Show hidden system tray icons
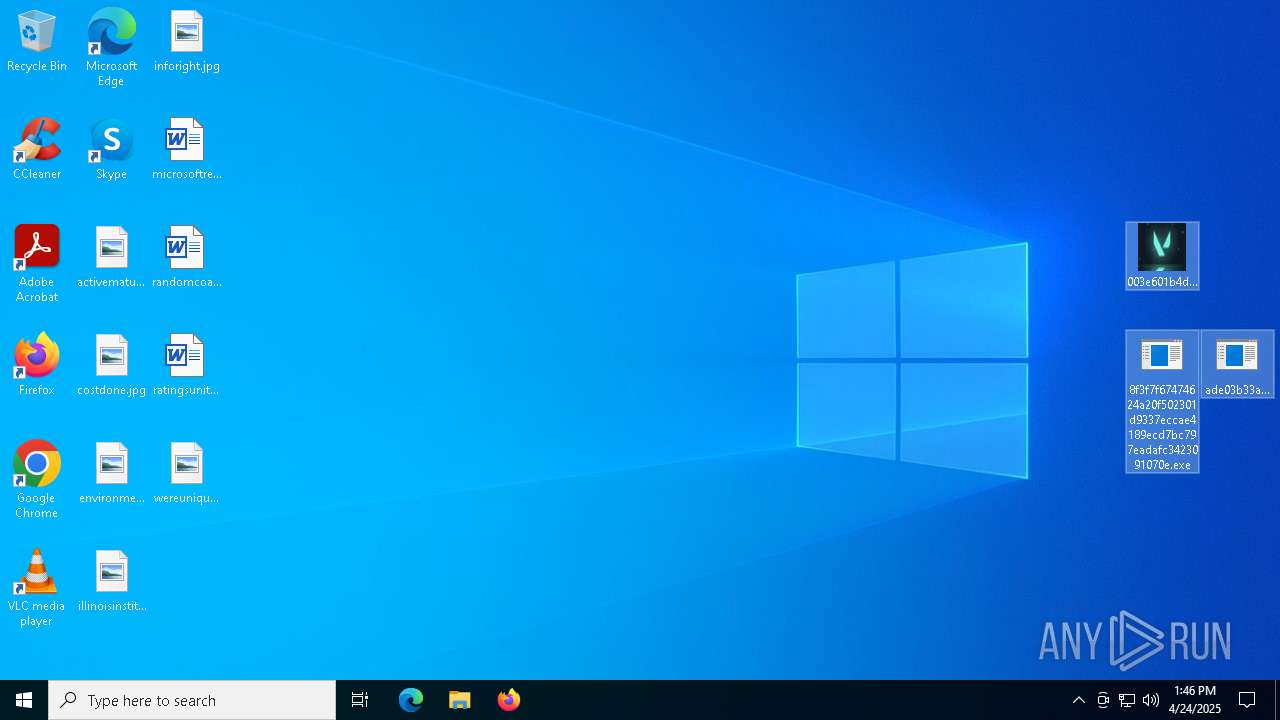1280x720 pixels. pos(1079,700)
